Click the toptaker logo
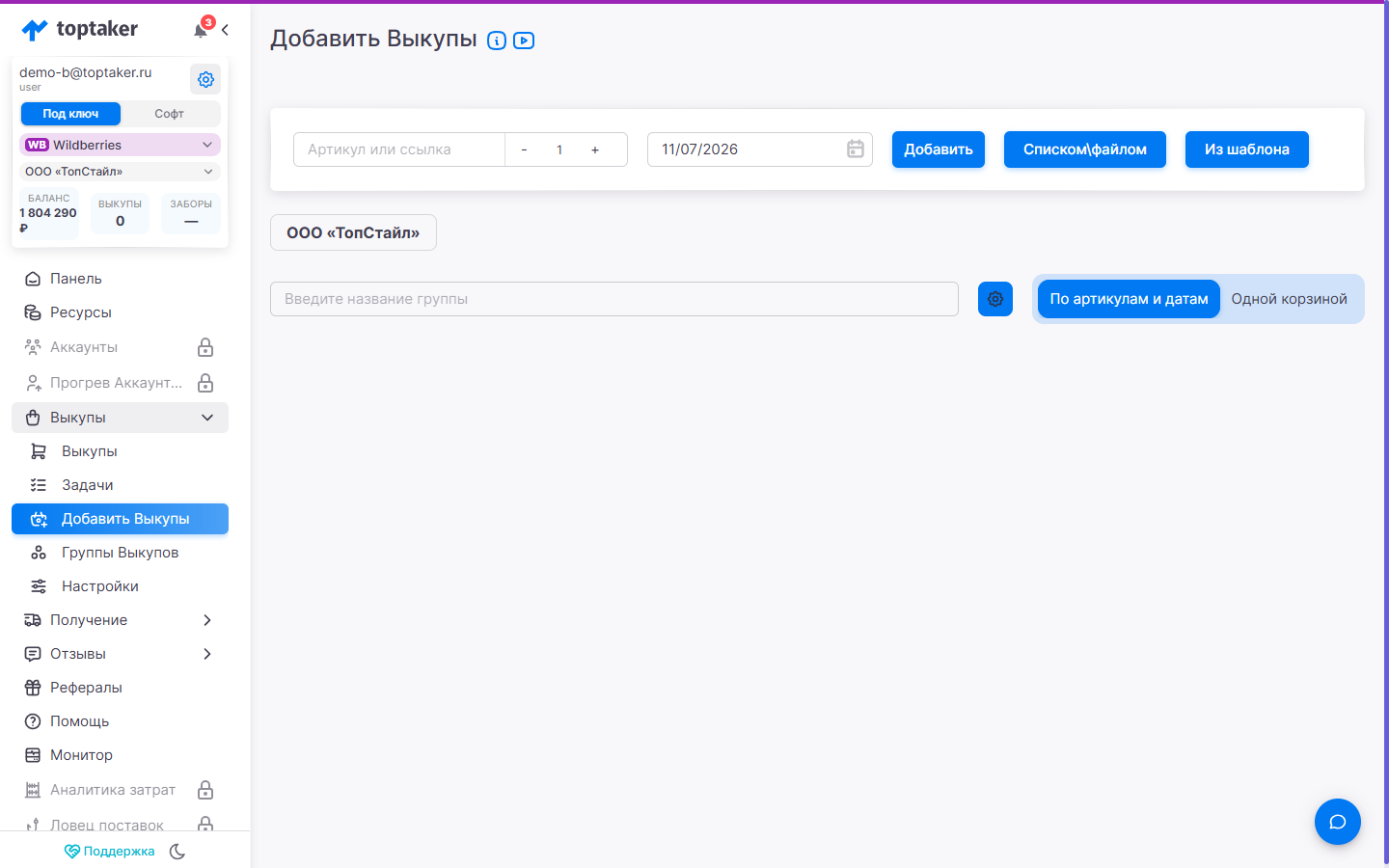Image resolution: width=1389 pixels, height=868 pixels. click(80, 30)
